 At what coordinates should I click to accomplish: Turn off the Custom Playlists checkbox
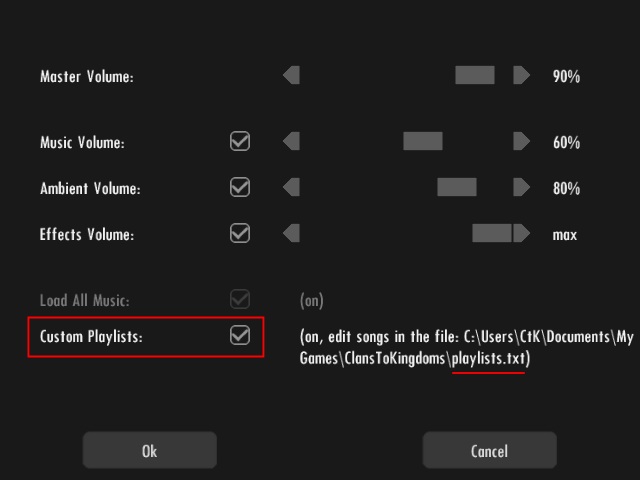click(240, 336)
